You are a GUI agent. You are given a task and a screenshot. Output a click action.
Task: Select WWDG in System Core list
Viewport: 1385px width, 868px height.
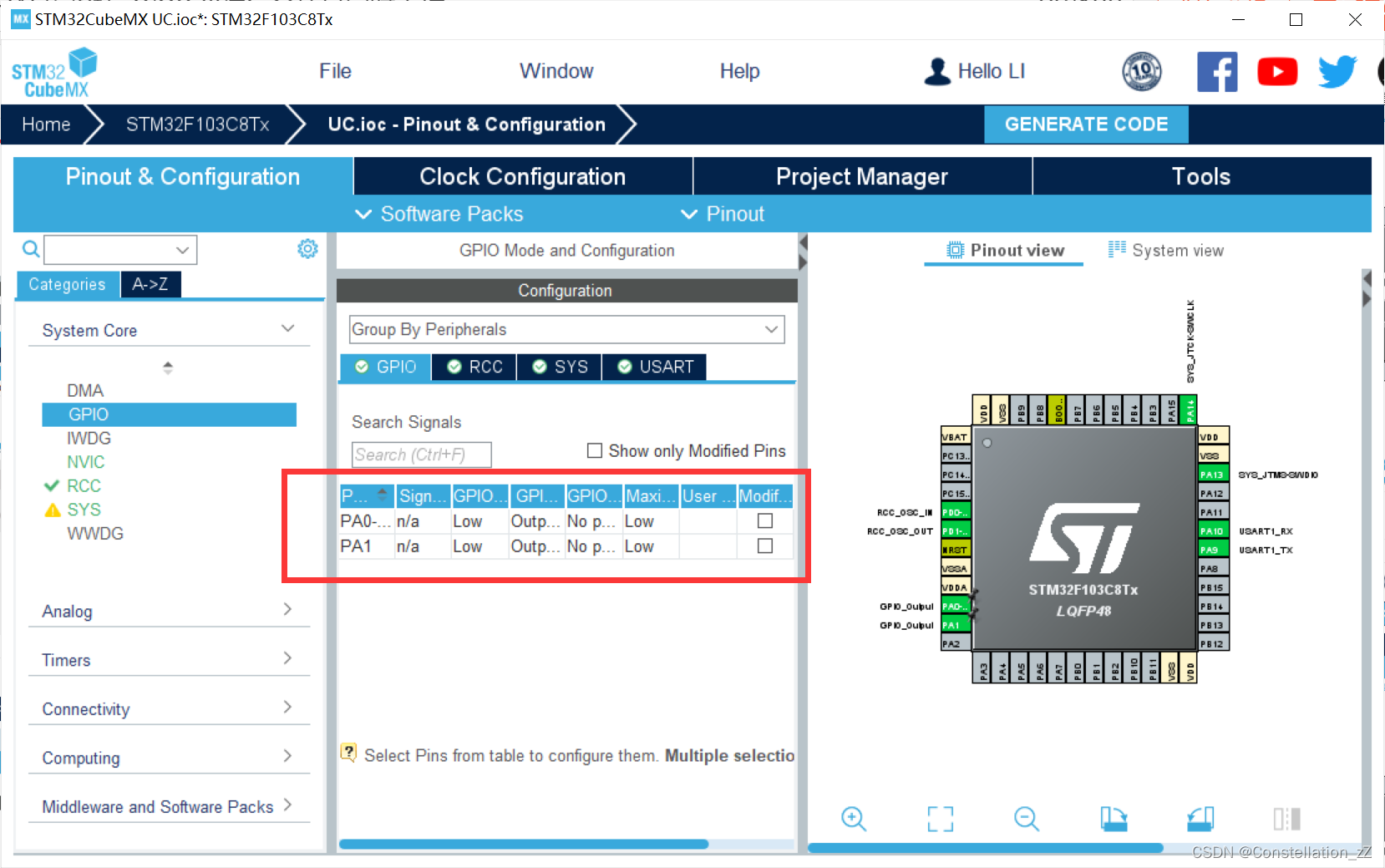click(x=95, y=533)
